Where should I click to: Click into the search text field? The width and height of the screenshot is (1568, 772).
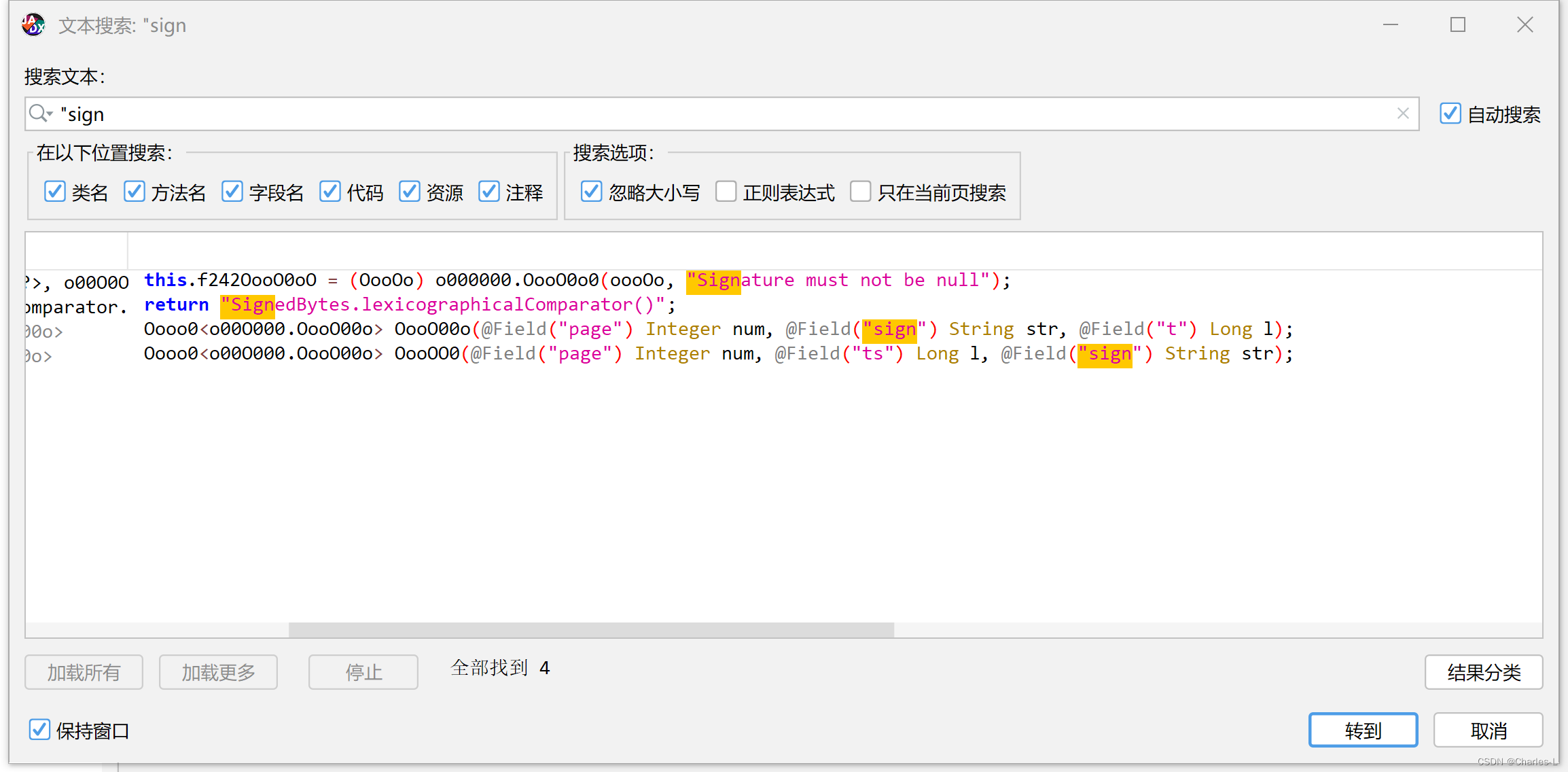721,113
